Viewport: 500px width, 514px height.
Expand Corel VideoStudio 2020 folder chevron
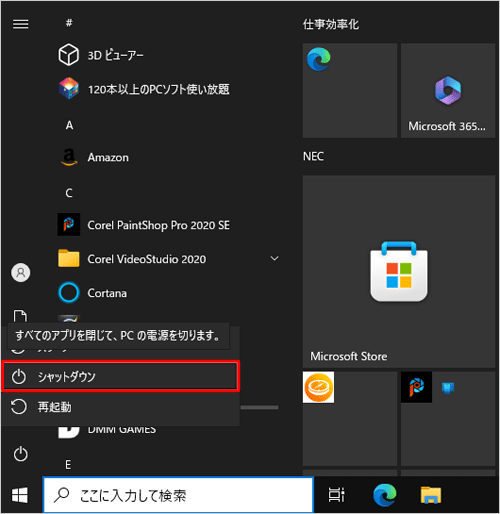click(274, 258)
